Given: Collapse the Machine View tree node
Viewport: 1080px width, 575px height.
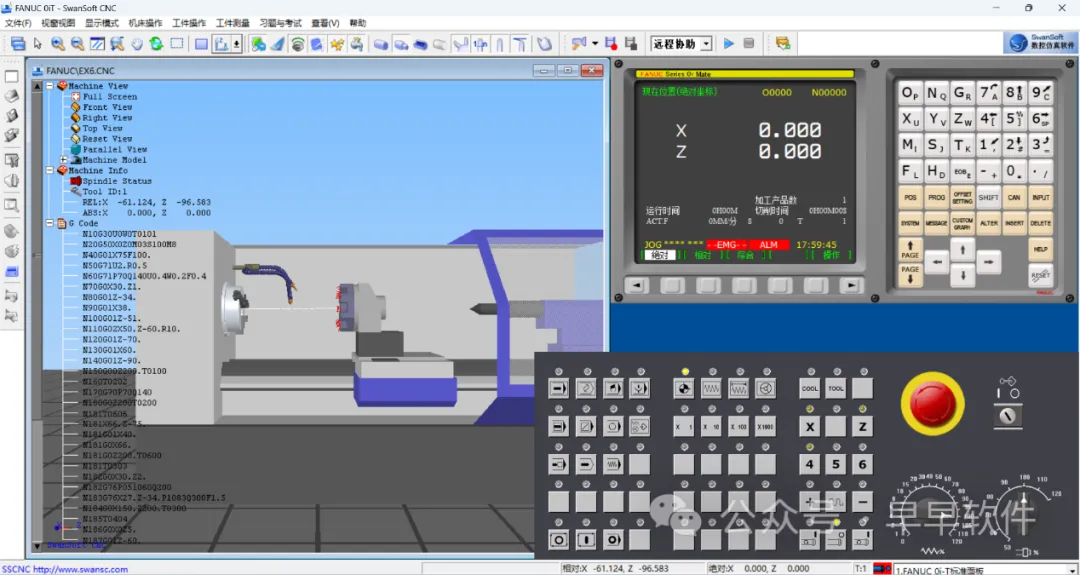Looking at the screenshot, I should 48,86.
